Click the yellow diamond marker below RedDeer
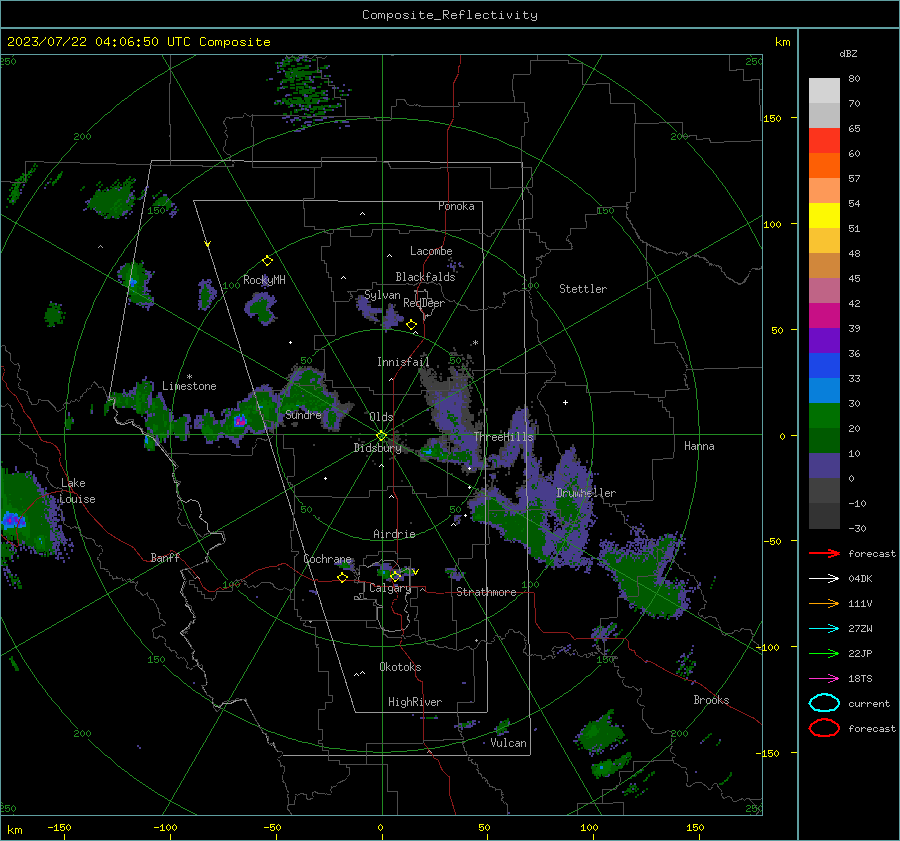 pos(411,325)
